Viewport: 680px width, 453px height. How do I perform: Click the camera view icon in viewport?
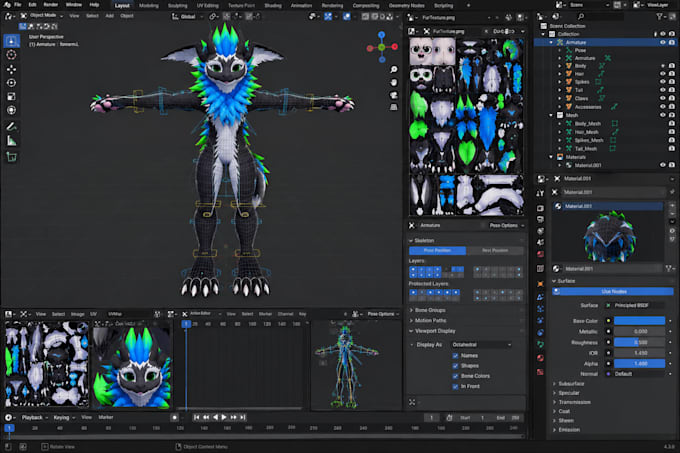[394, 95]
